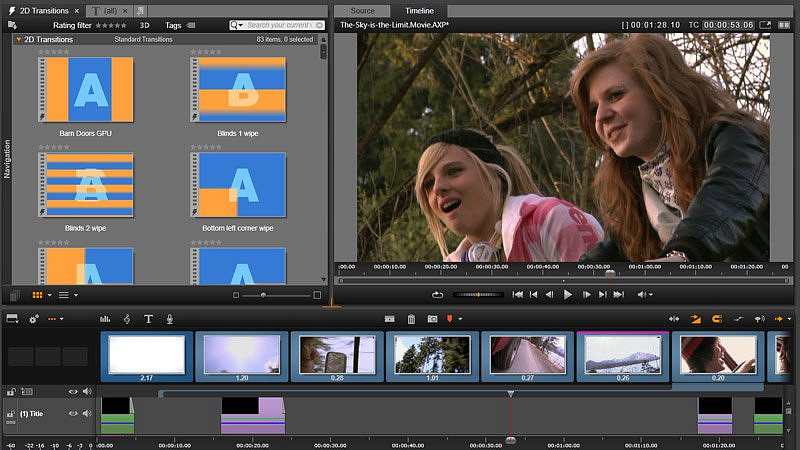Click the voice-over microphone icon

[x=170, y=319]
